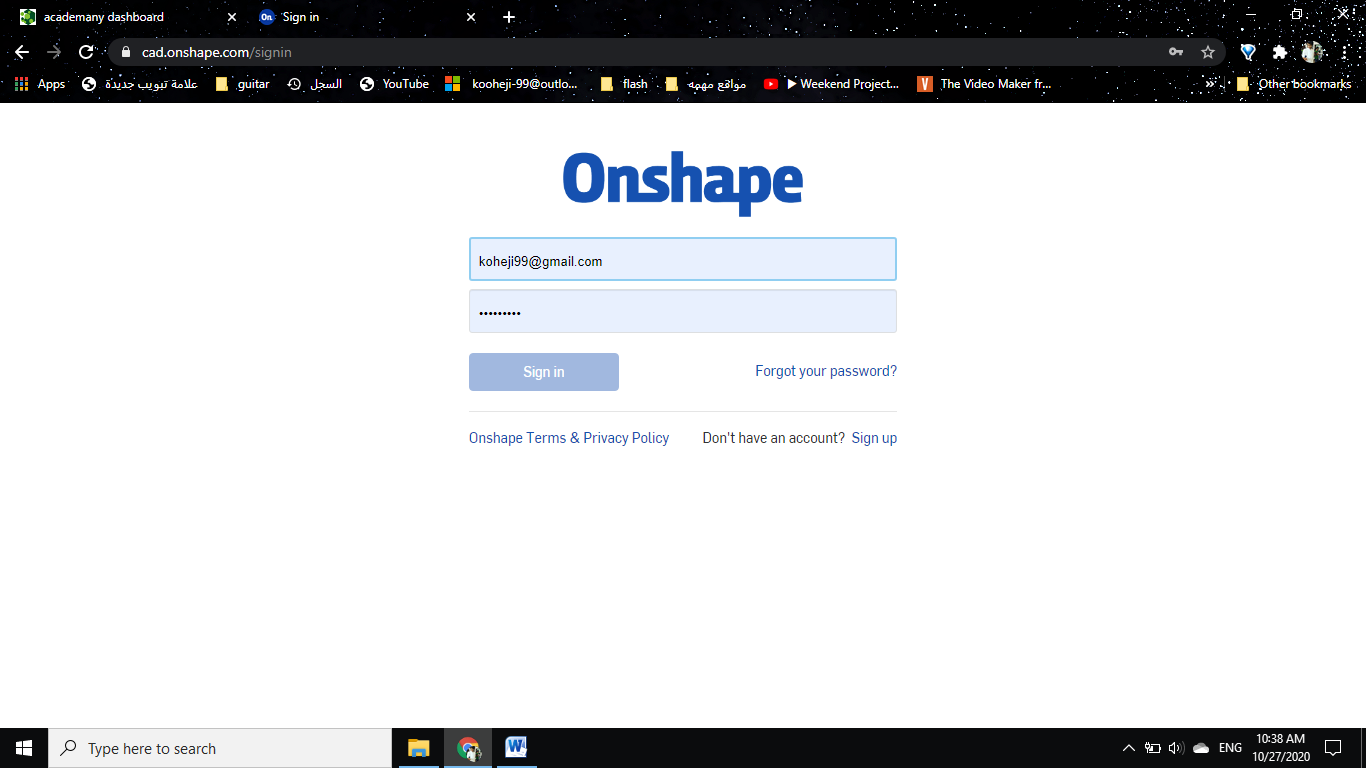This screenshot has width=1366, height=768.
Task: Restore down the Chrome window
Action: click(1297, 15)
